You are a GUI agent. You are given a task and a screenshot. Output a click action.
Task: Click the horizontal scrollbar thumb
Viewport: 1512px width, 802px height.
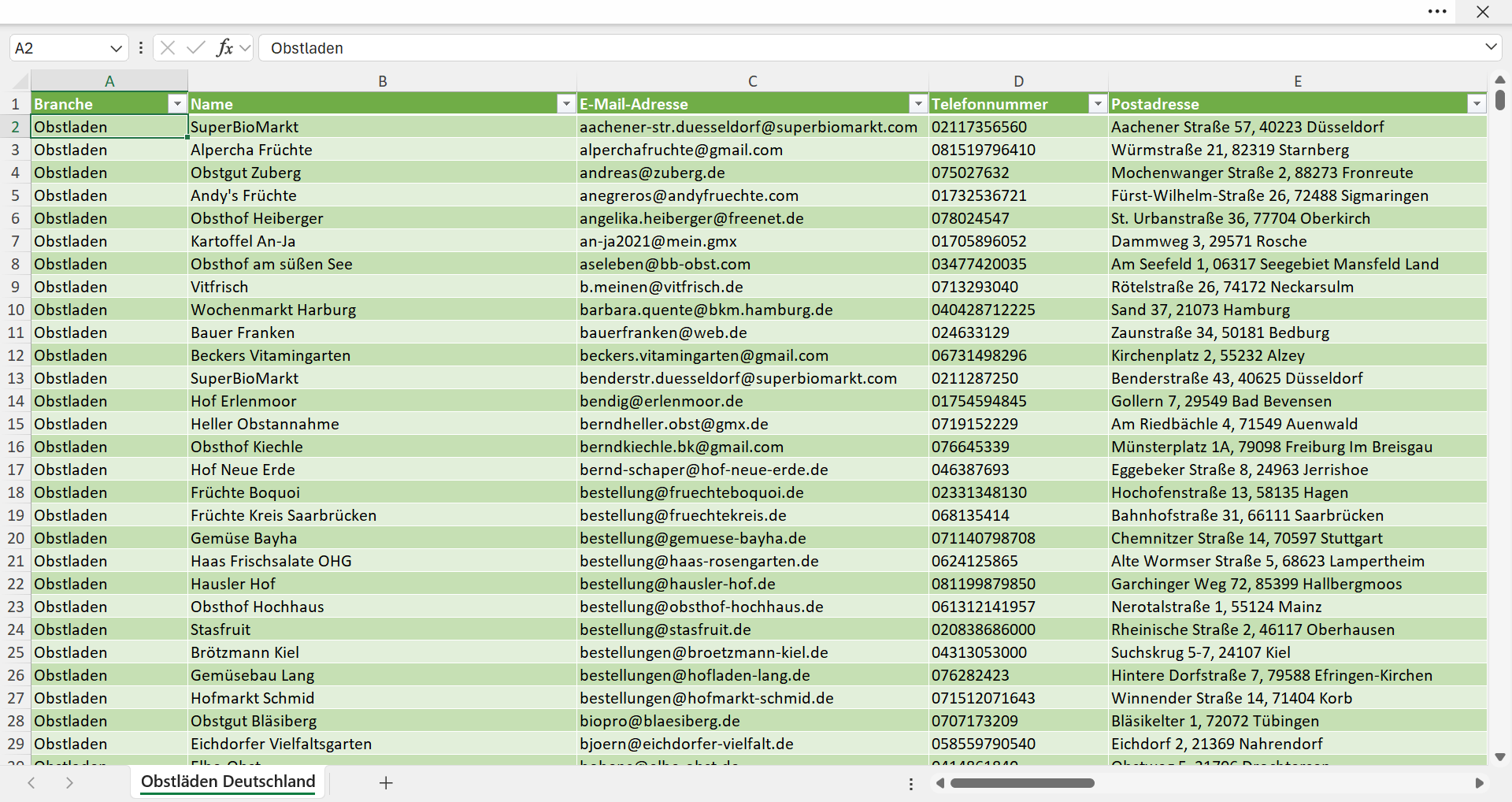coord(1022,783)
